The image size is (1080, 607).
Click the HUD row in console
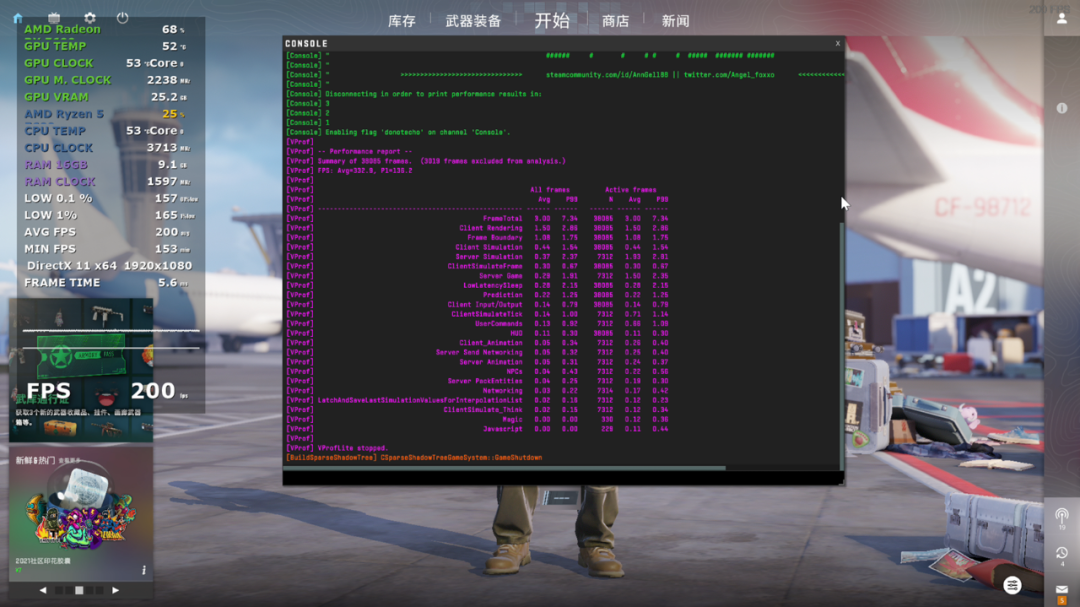[x=477, y=333]
